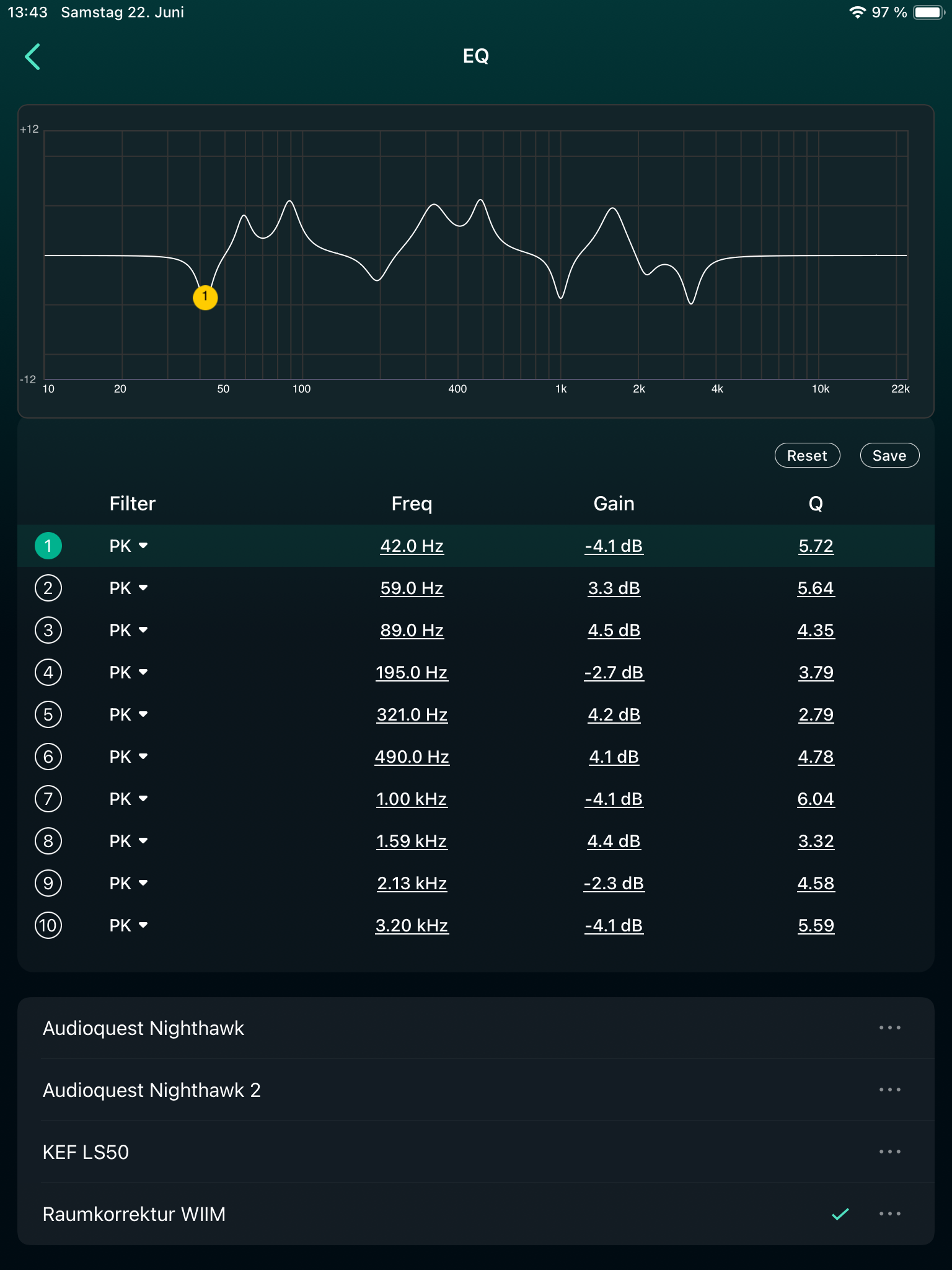Tap the back arrow icon
Viewport: 952px width, 1270px height.
tap(33, 56)
